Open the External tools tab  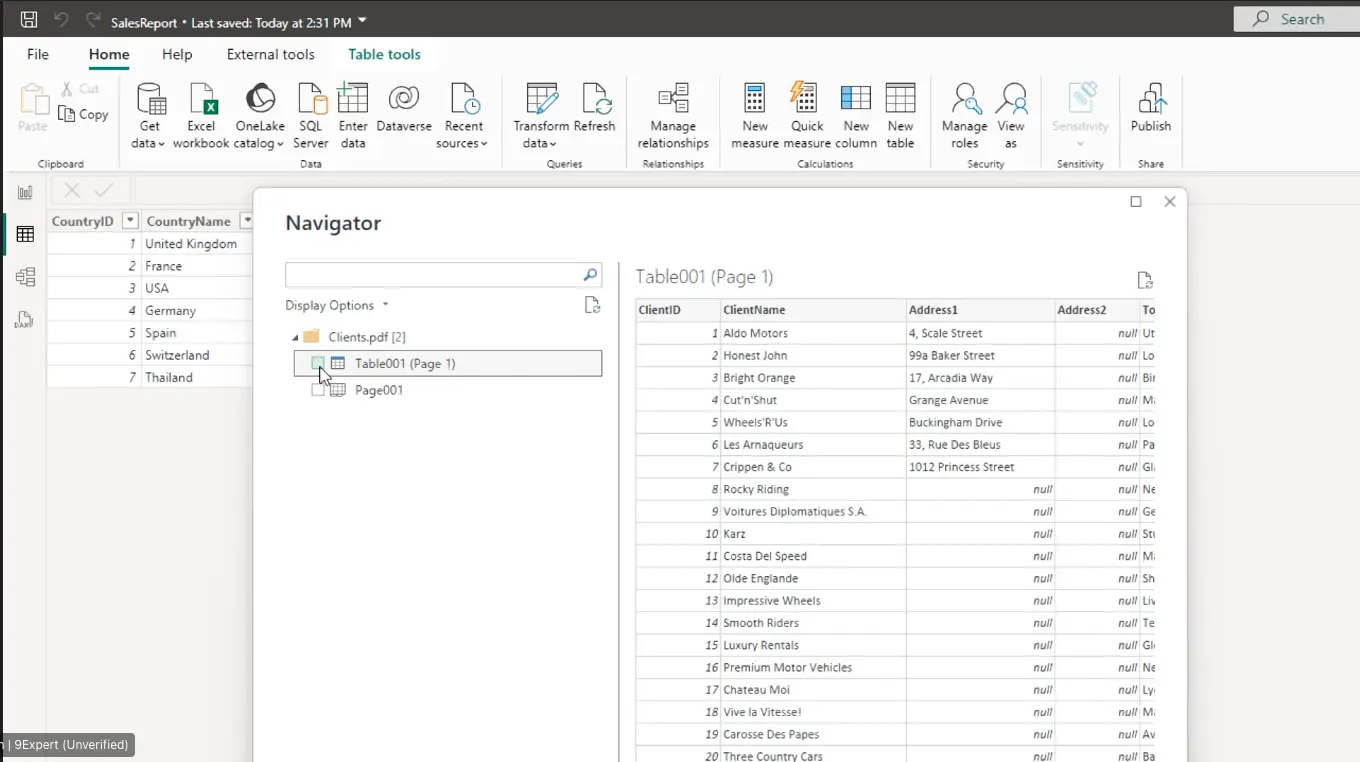click(270, 54)
